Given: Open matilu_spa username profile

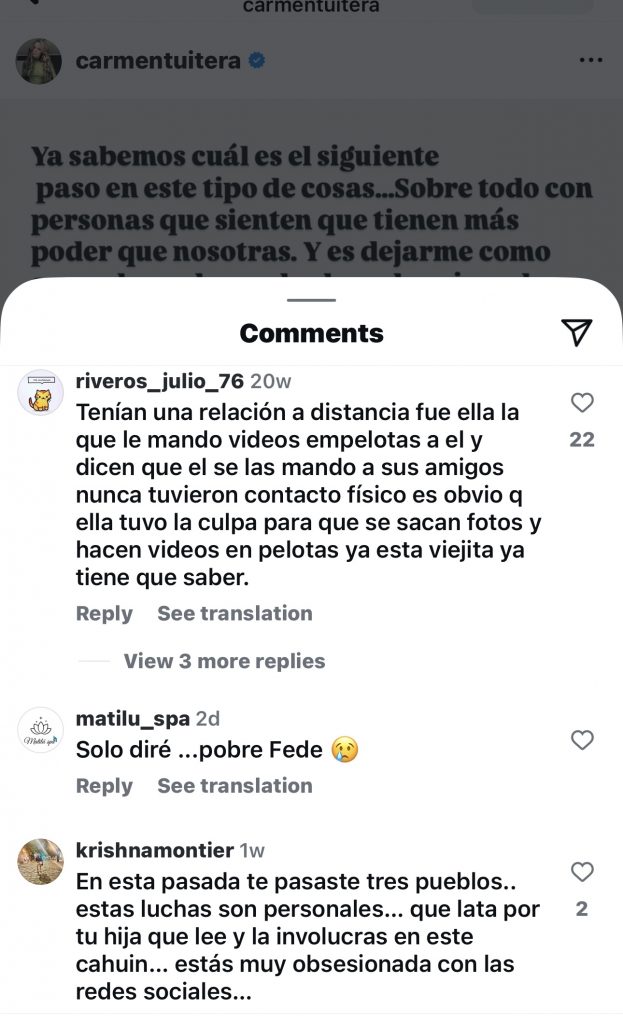Looking at the screenshot, I should tap(133, 719).
